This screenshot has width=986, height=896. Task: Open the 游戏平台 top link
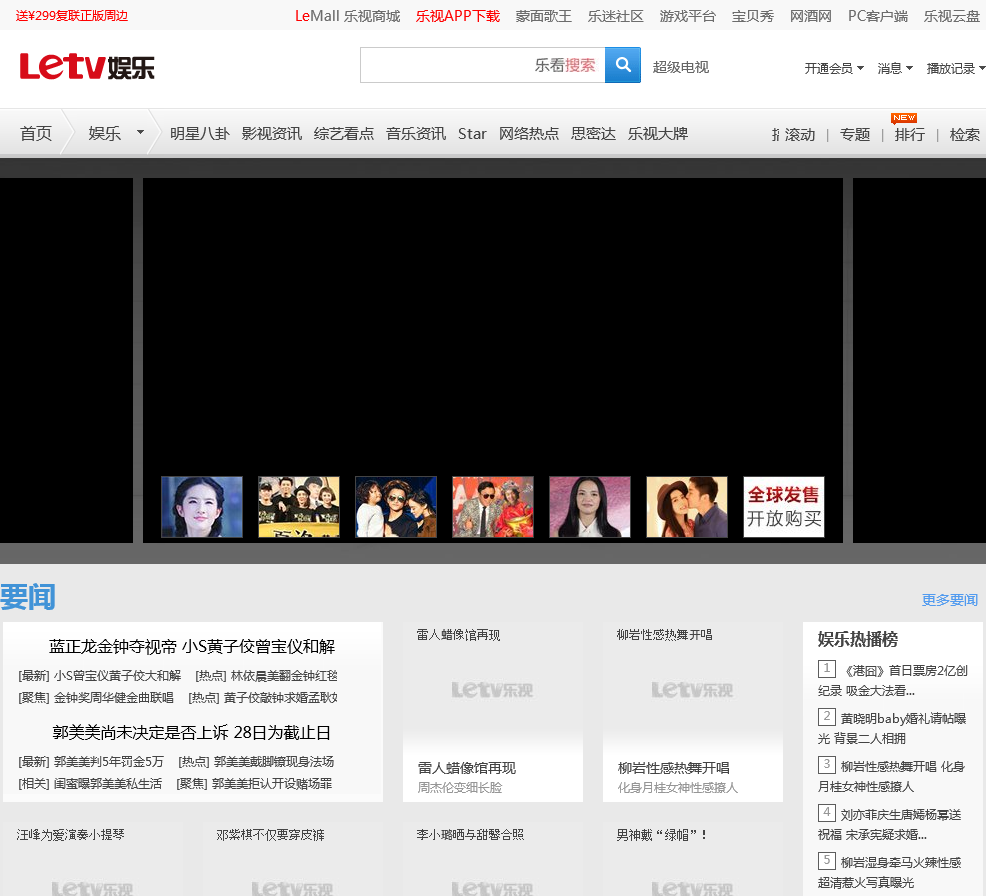point(688,16)
